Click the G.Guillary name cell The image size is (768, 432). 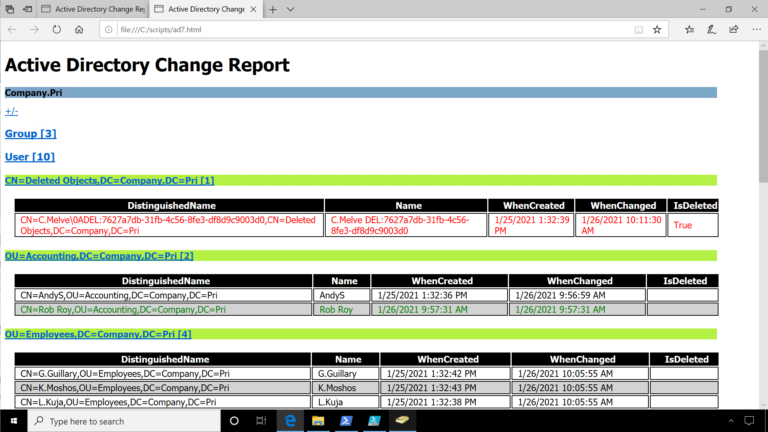point(346,374)
